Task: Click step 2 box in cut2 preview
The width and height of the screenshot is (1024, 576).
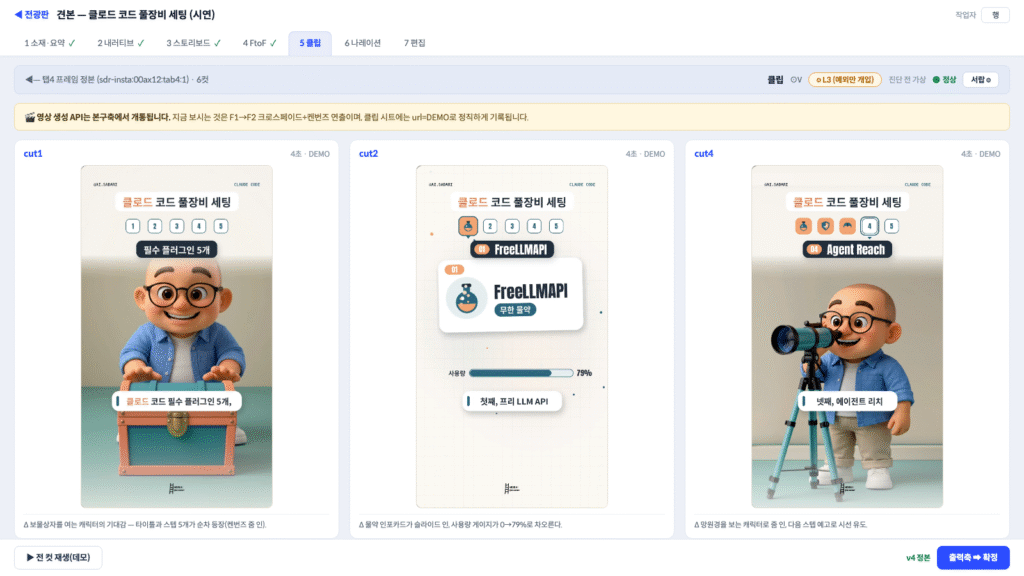Action: click(490, 226)
